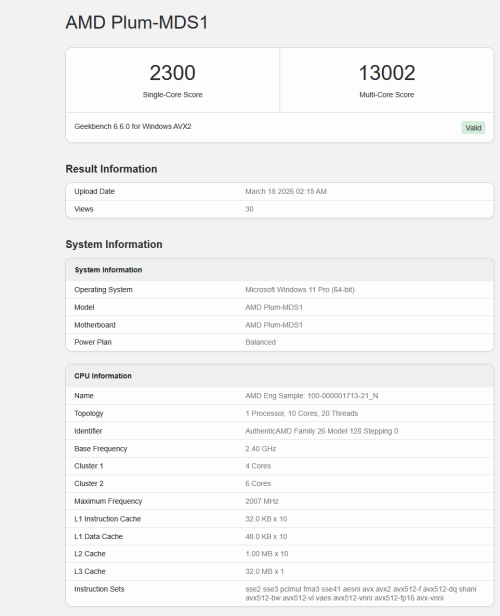This screenshot has height=616, width=500.
Task: Click the Geekbench 6.6.0 version text
Action: click(x=133, y=126)
